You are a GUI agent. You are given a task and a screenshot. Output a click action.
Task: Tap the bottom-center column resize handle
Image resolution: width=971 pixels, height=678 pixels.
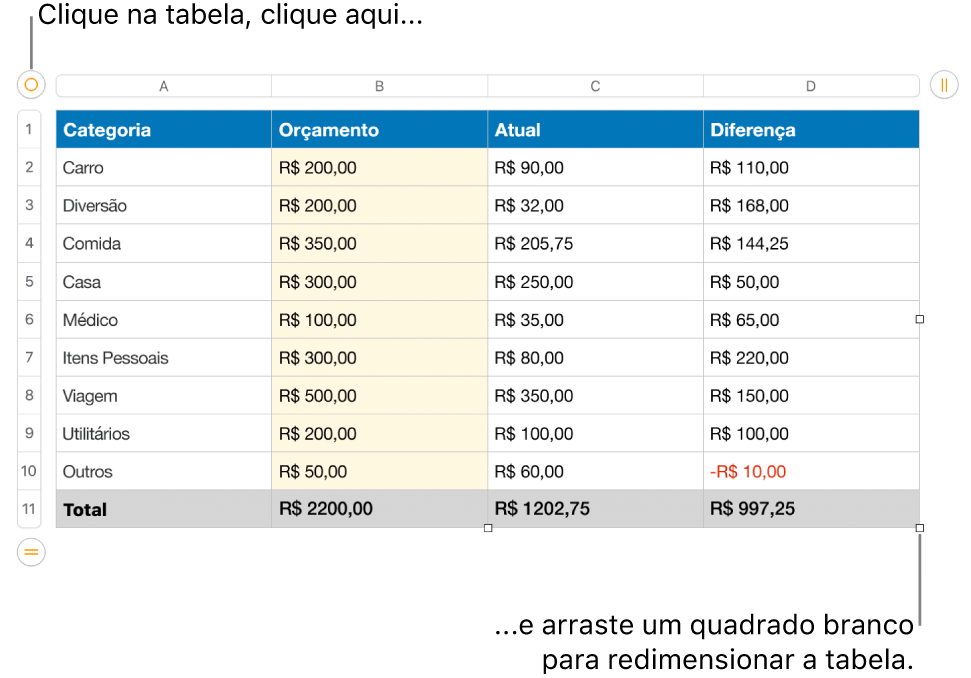(x=488, y=527)
